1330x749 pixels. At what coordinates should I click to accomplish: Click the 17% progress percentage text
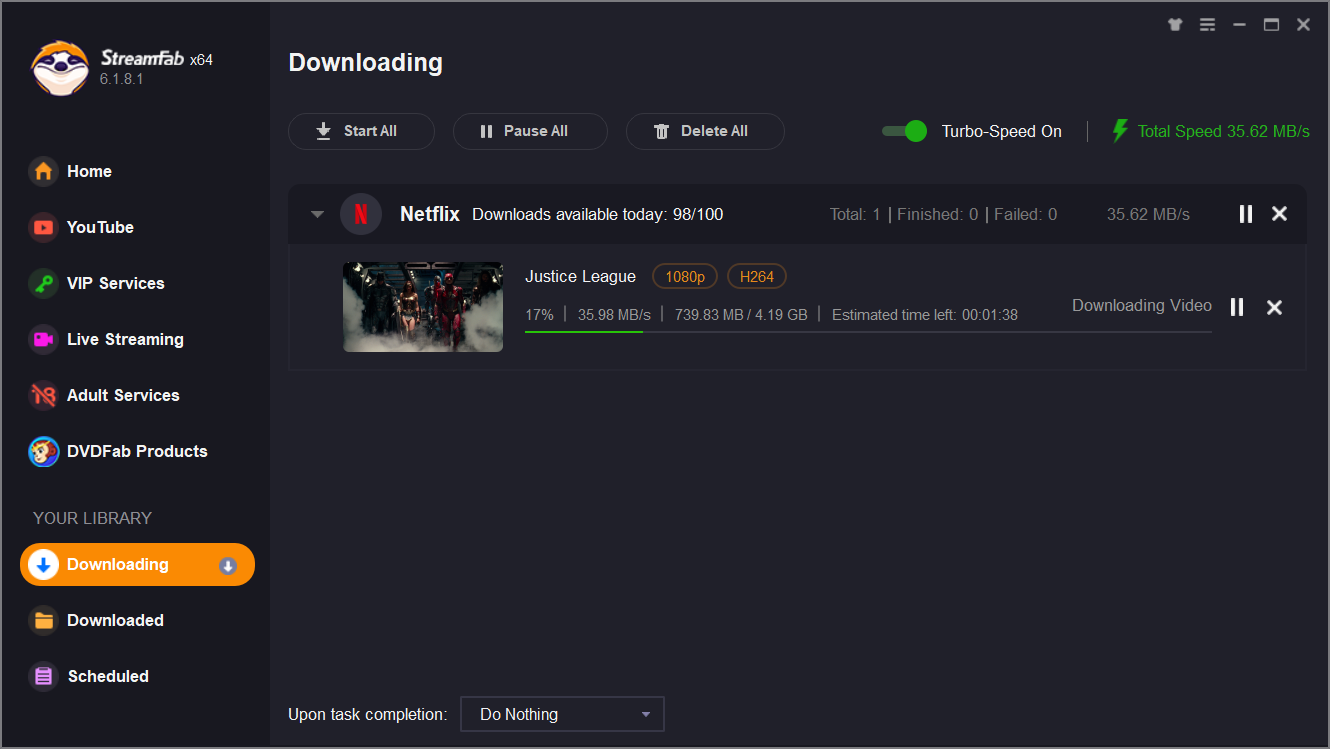pos(539,315)
